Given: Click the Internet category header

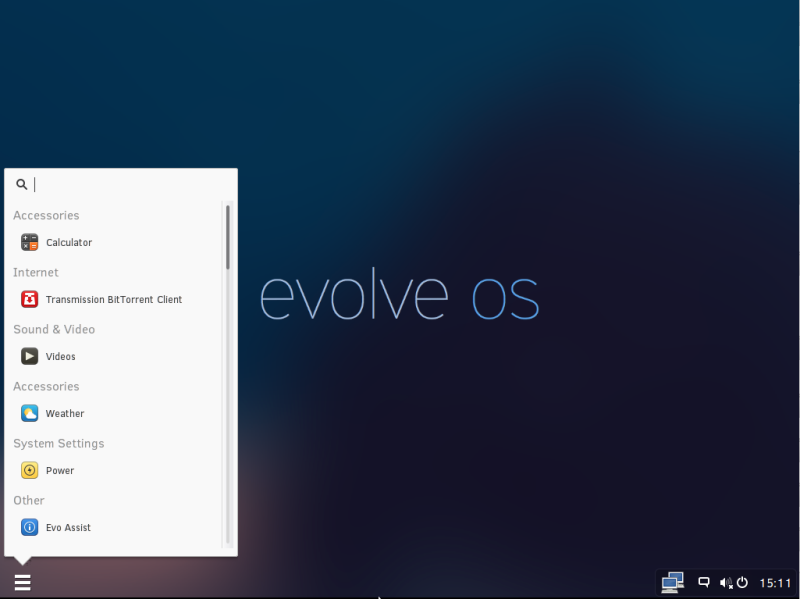Looking at the screenshot, I should click(x=36, y=272).
